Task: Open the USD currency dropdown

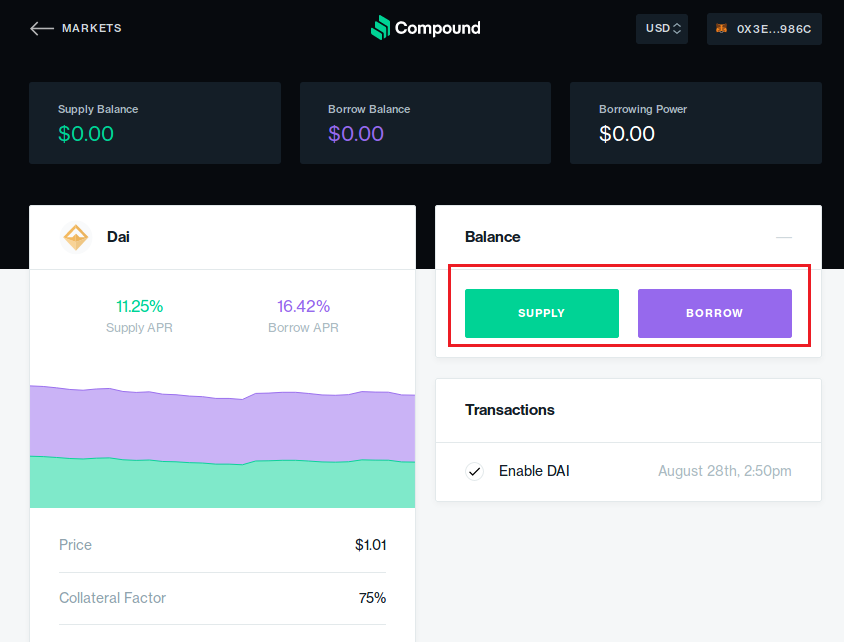Action: point(662,29)
